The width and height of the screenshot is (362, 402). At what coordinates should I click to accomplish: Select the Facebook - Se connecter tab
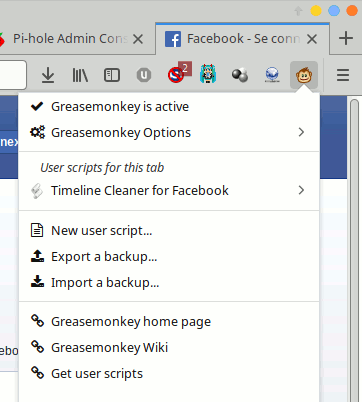pyautogui.click(x=242, y=39)
